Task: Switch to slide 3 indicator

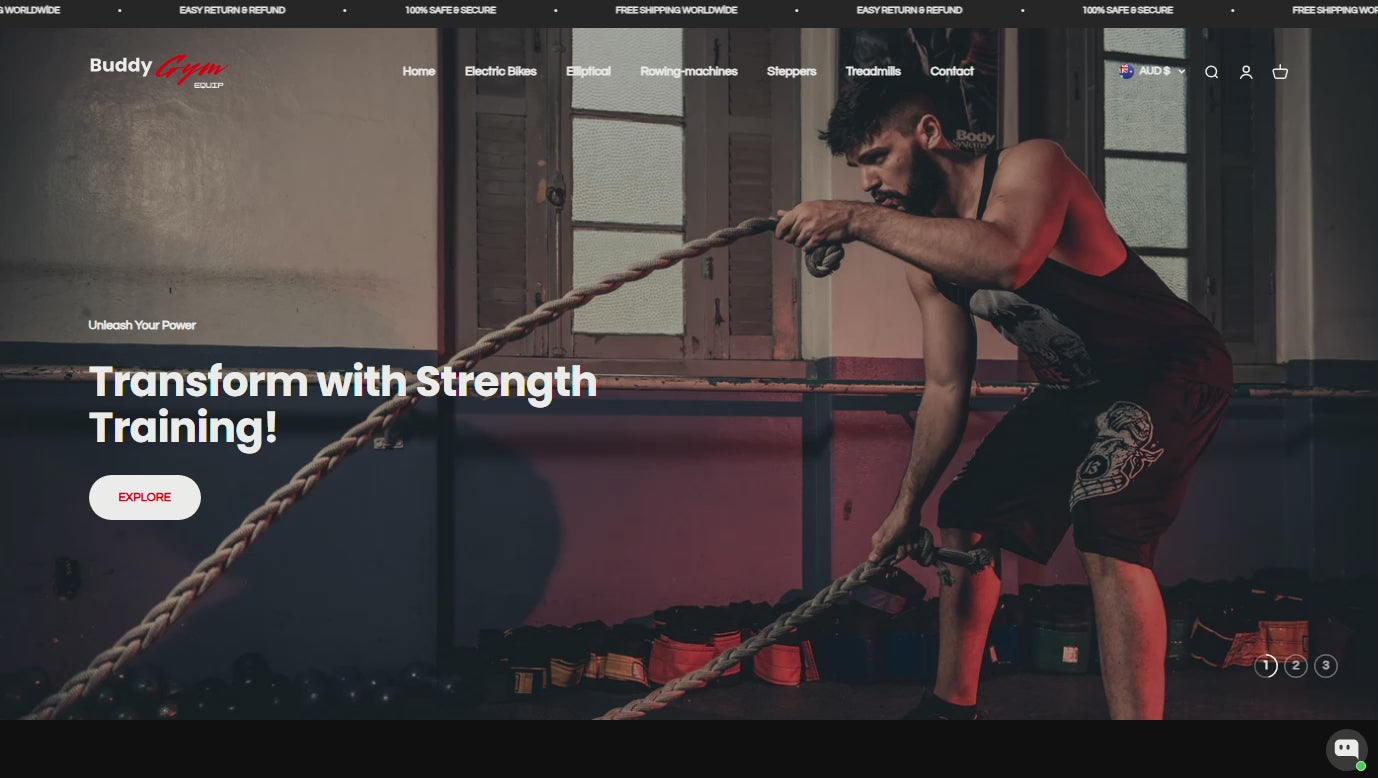Action: pos(1326,665)
